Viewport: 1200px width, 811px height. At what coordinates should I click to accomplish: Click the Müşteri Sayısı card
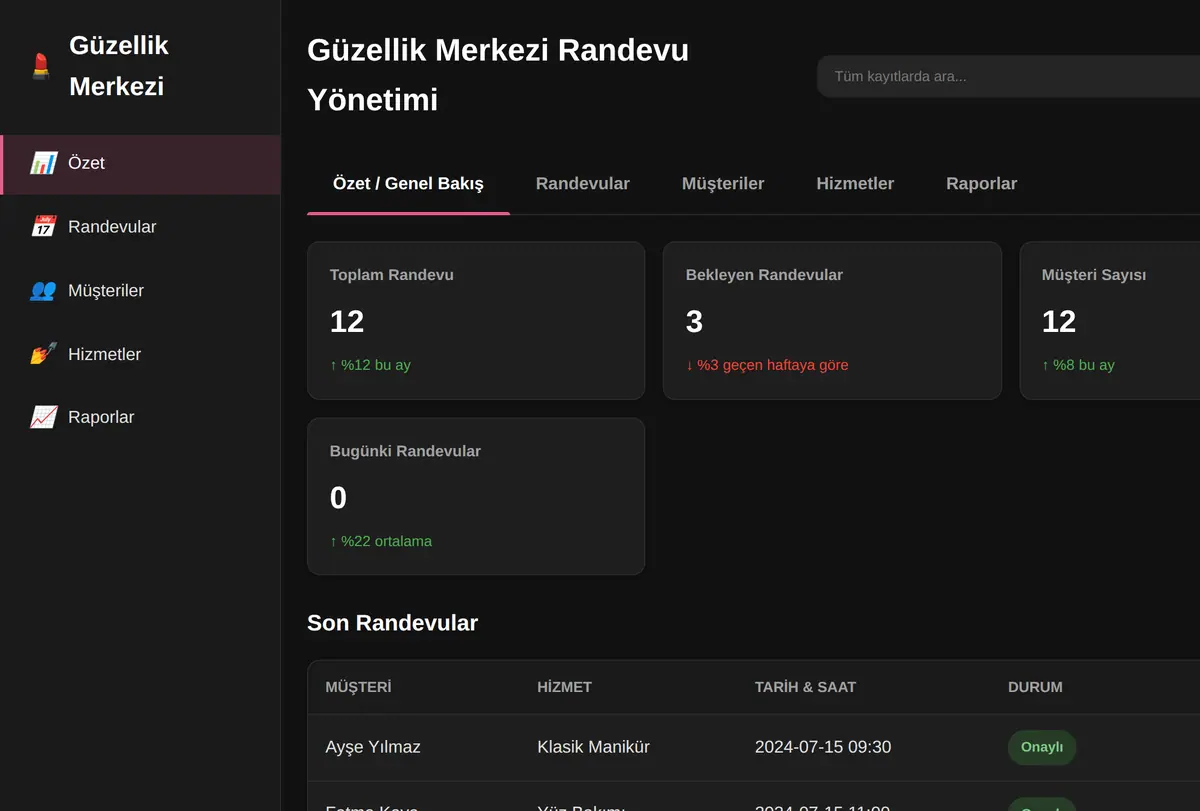[1110, 320]
